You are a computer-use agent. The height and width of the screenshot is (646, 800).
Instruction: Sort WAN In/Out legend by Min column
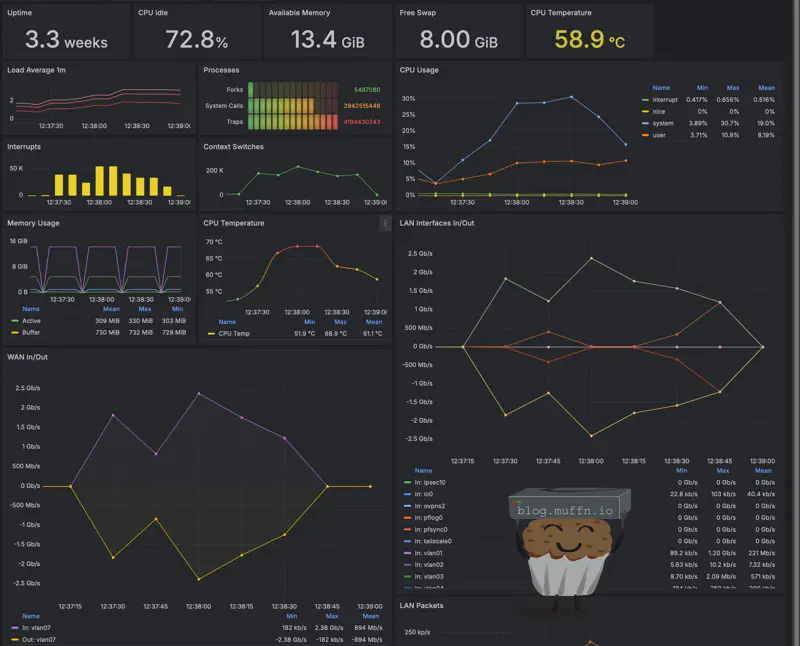click(x=287, y=616)
